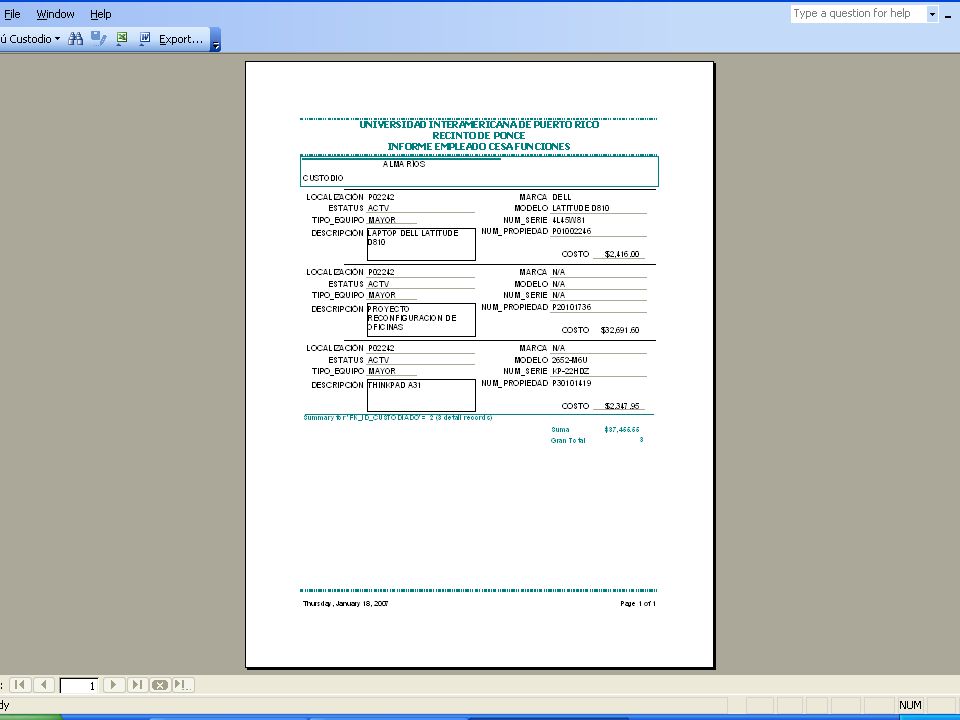
Task: Click 'RECINTO DE PONCE' heading
Action: (x=479, y=135)
